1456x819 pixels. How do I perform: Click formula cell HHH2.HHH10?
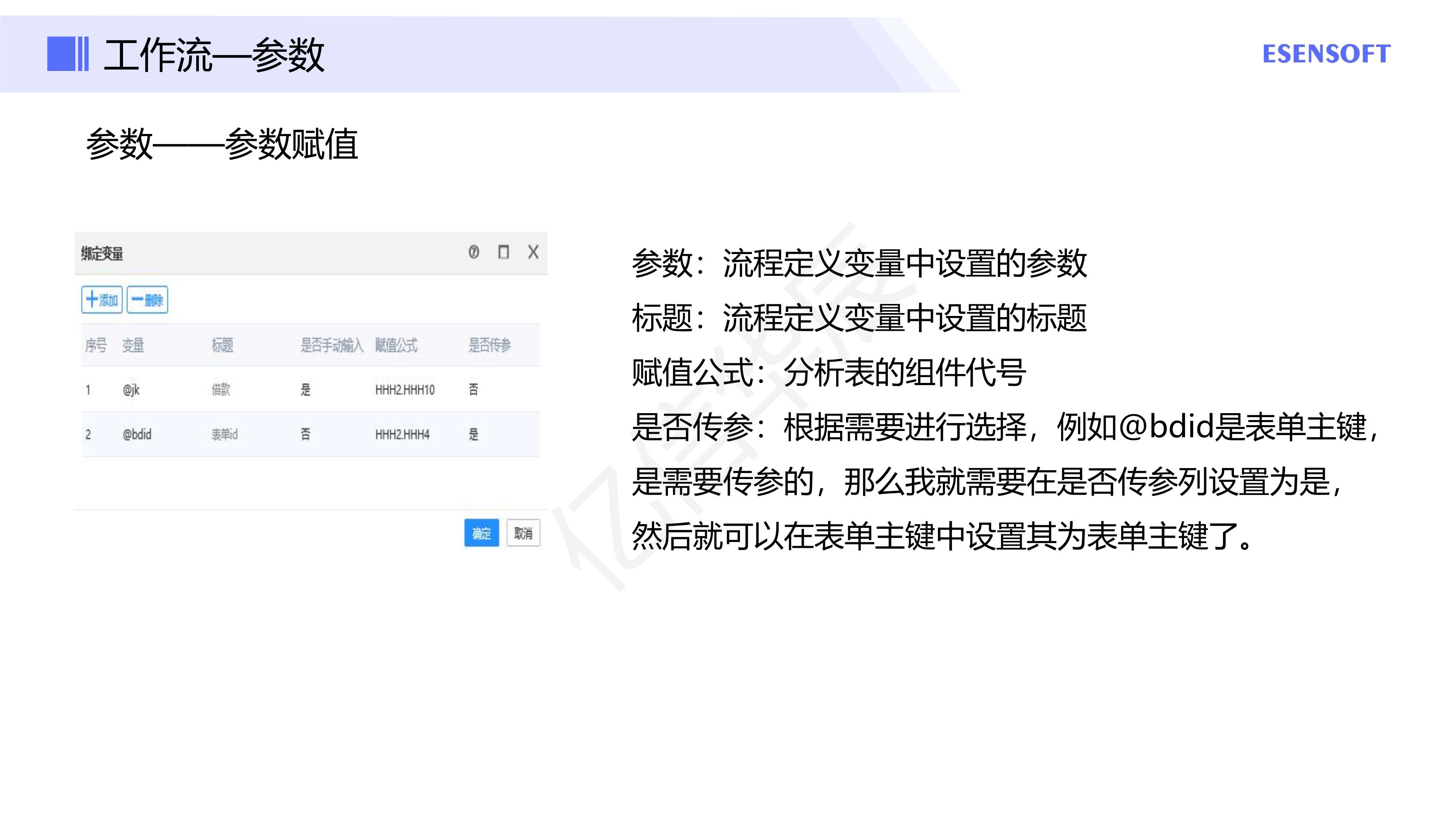[405, 389]
